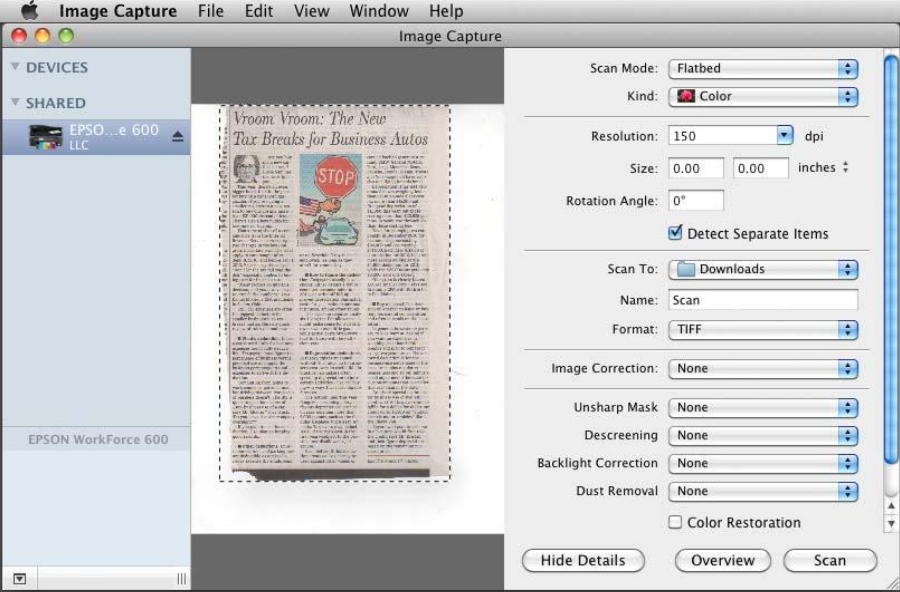900x592 pixels.
Task: Open the Window menu
Action: (x=378, y=11)
